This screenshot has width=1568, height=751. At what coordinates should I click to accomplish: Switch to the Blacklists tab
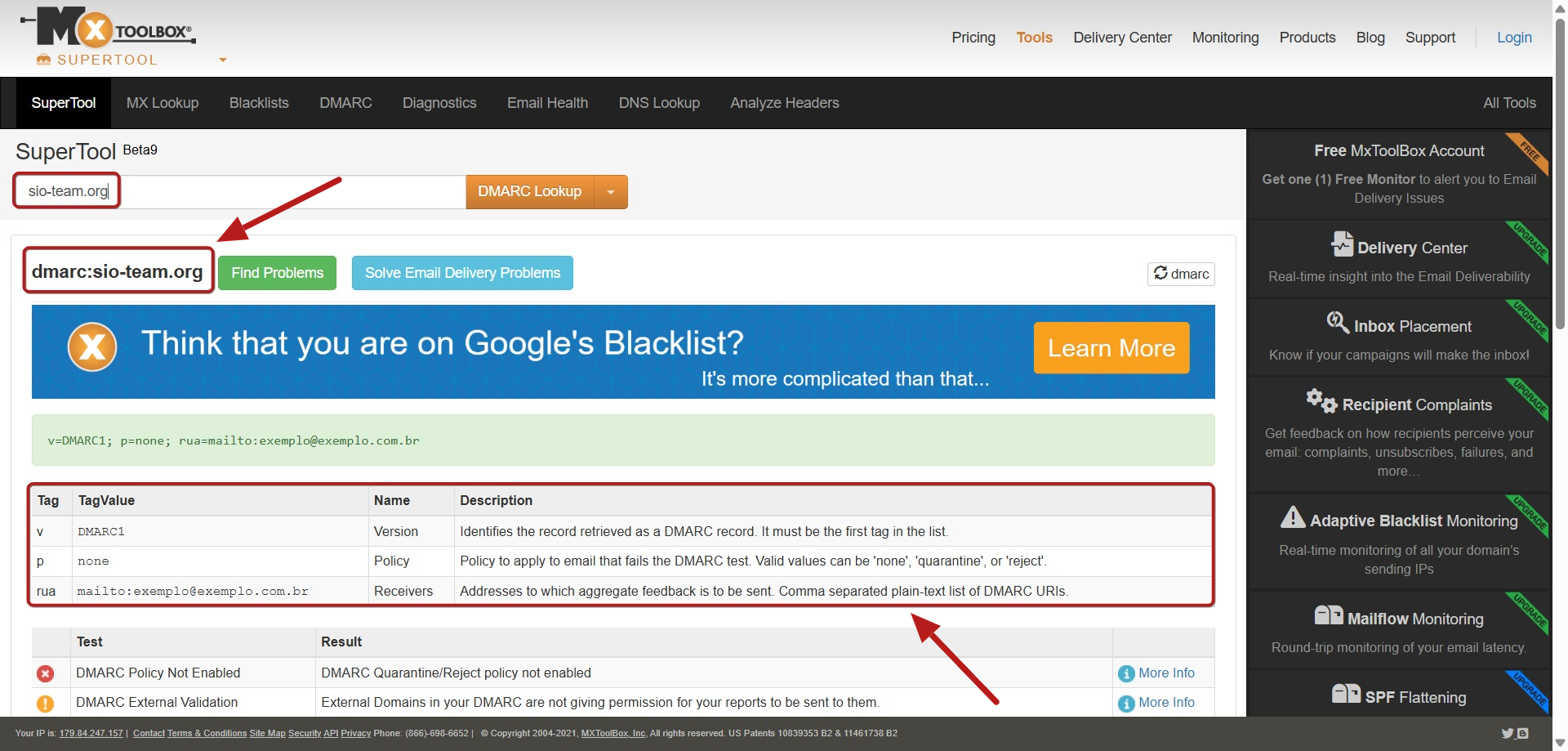[259, 103]
